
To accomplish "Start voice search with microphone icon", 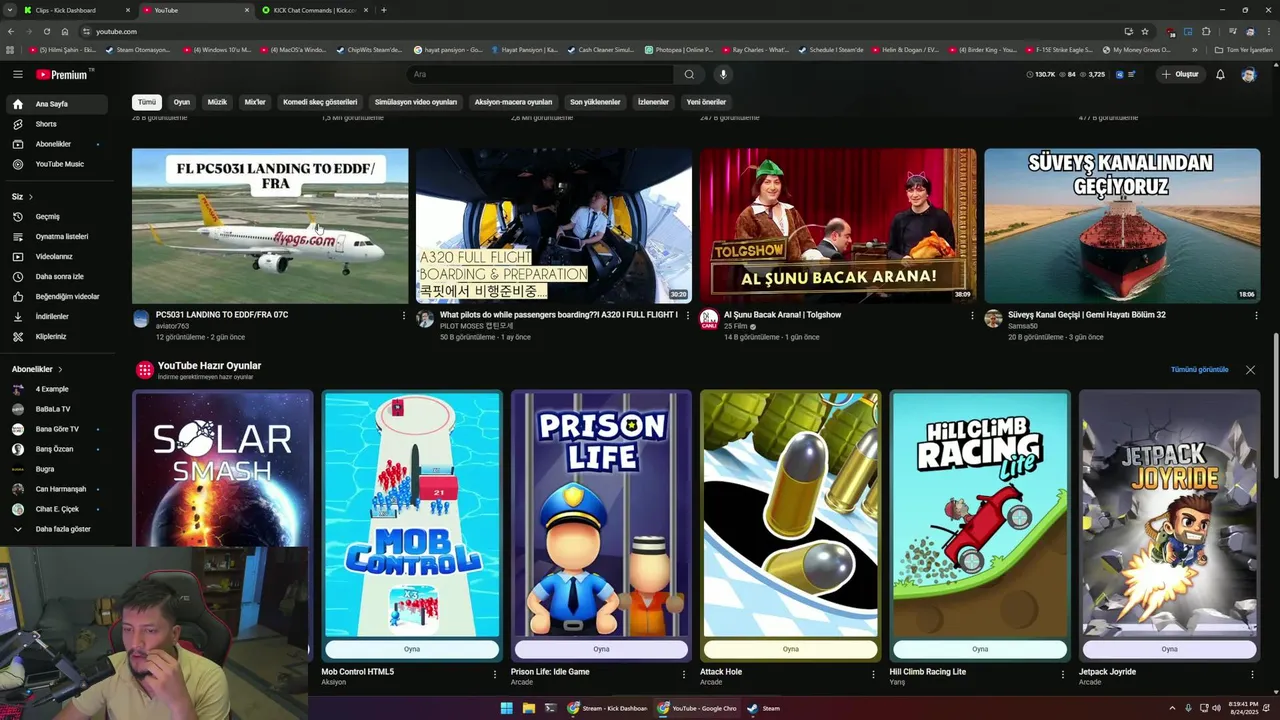I will click(723, 74).
